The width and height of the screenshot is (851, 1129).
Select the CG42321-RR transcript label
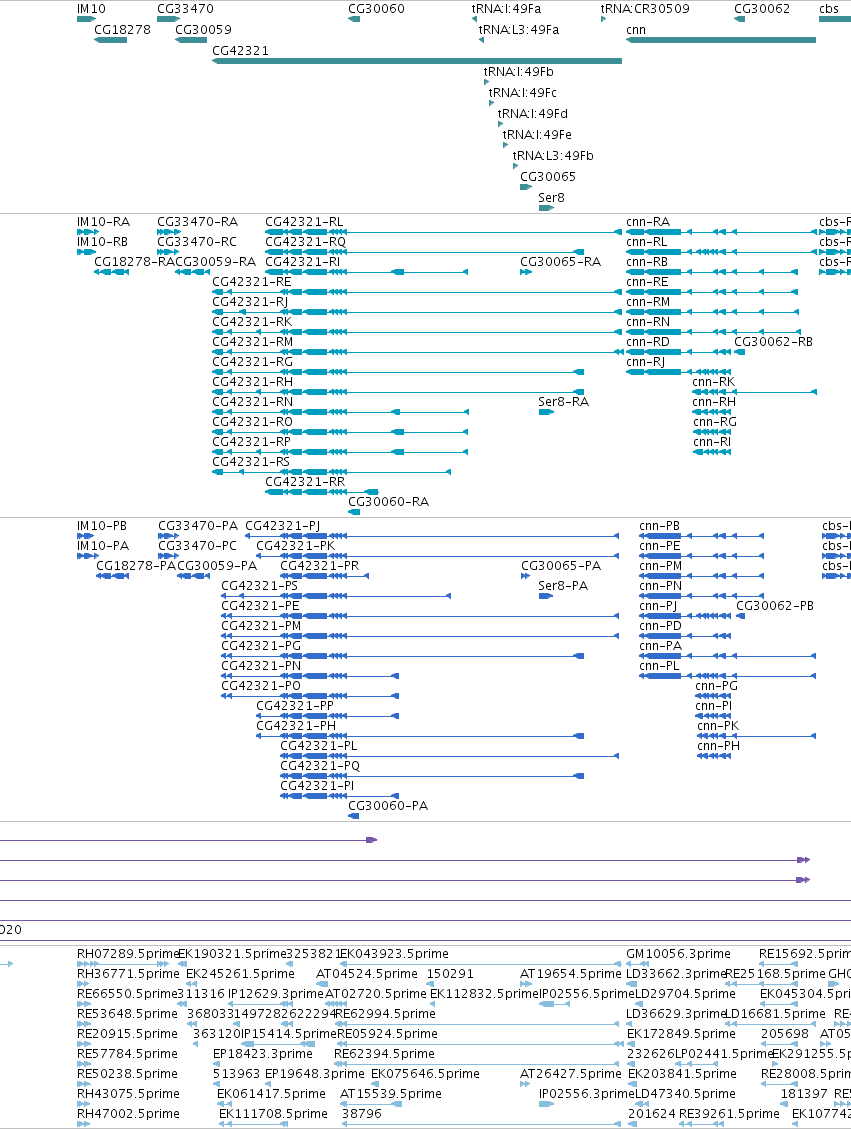(305, 481)
